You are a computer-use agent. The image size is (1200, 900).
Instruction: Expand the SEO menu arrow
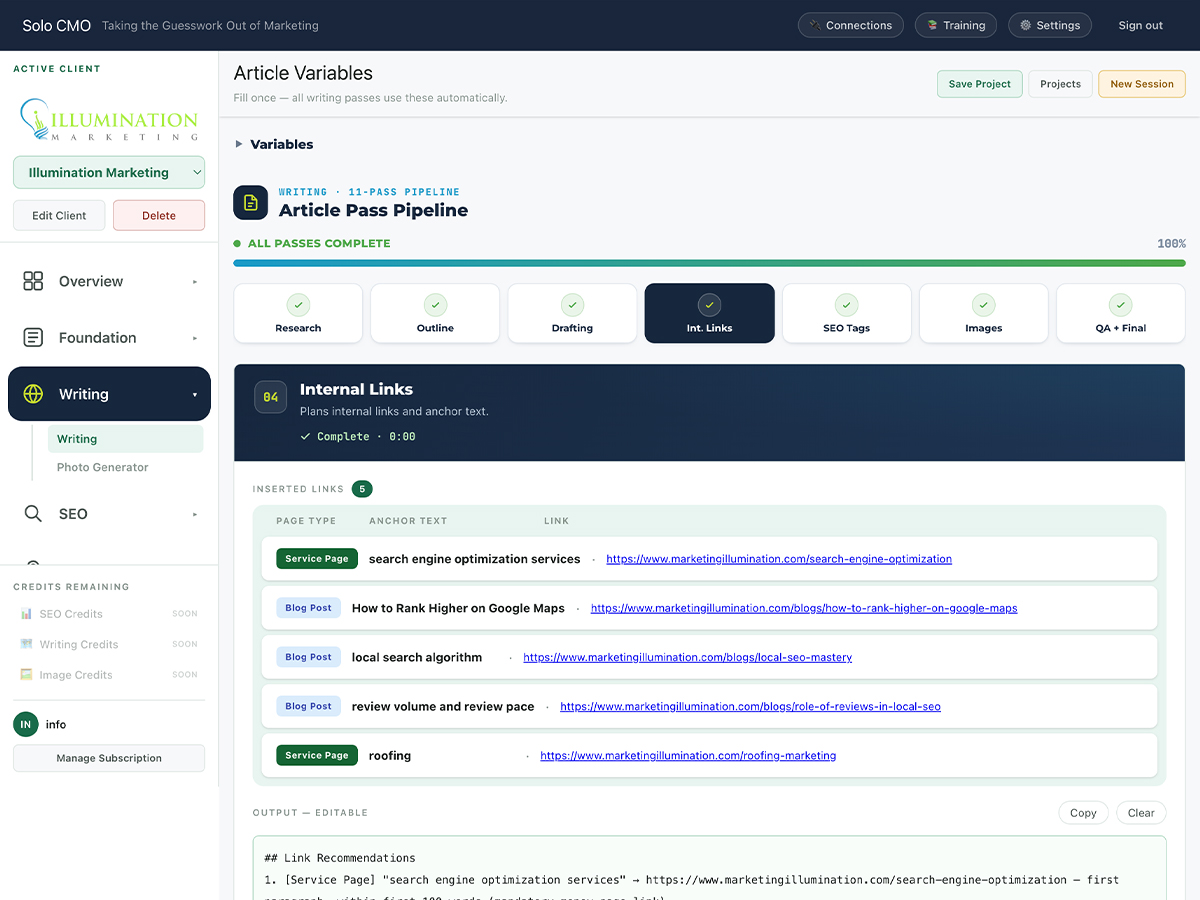tap(195, 514)
